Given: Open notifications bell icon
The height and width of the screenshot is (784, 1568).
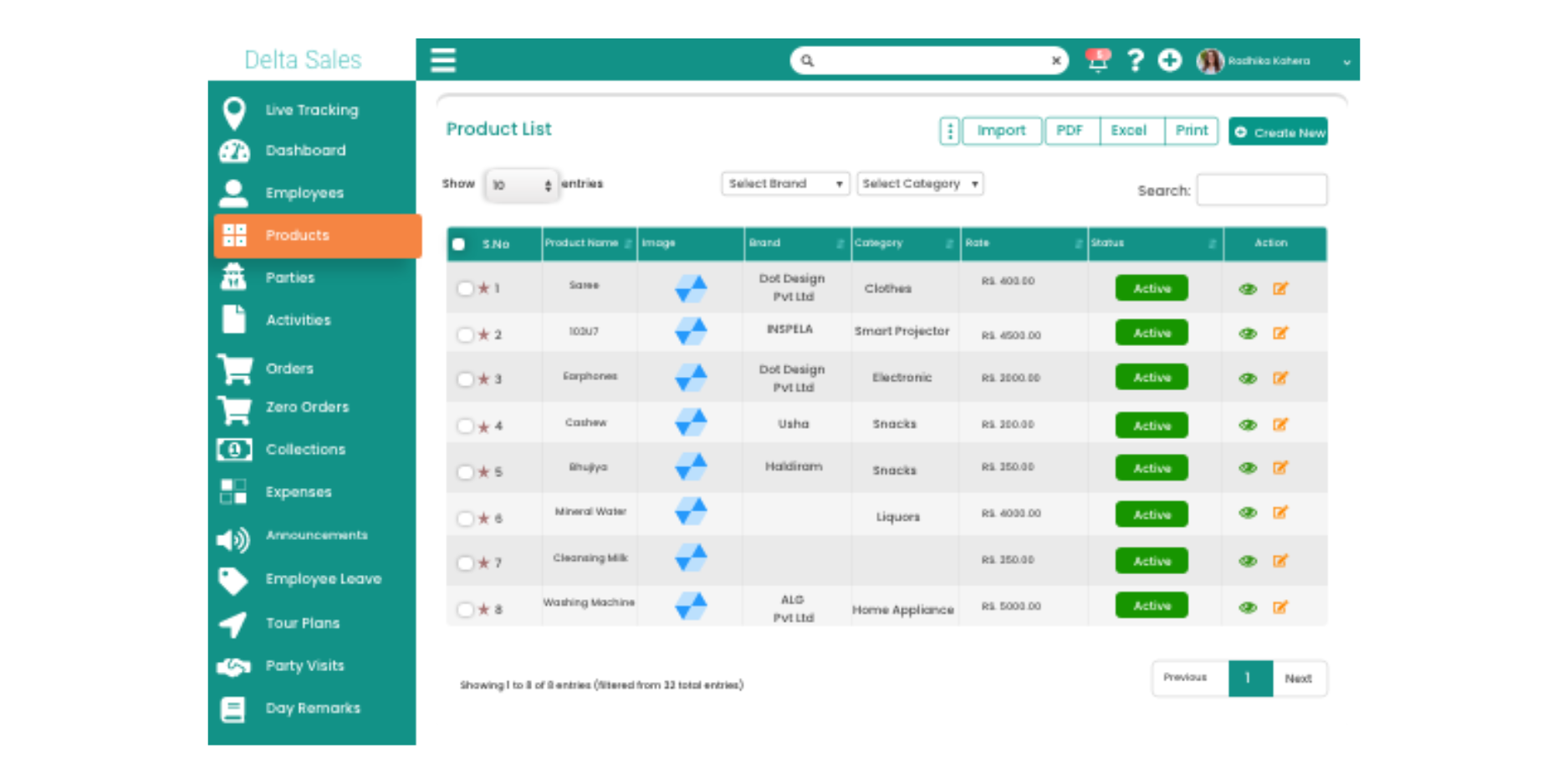Looking at the screenshot, I should point(1097,60).
